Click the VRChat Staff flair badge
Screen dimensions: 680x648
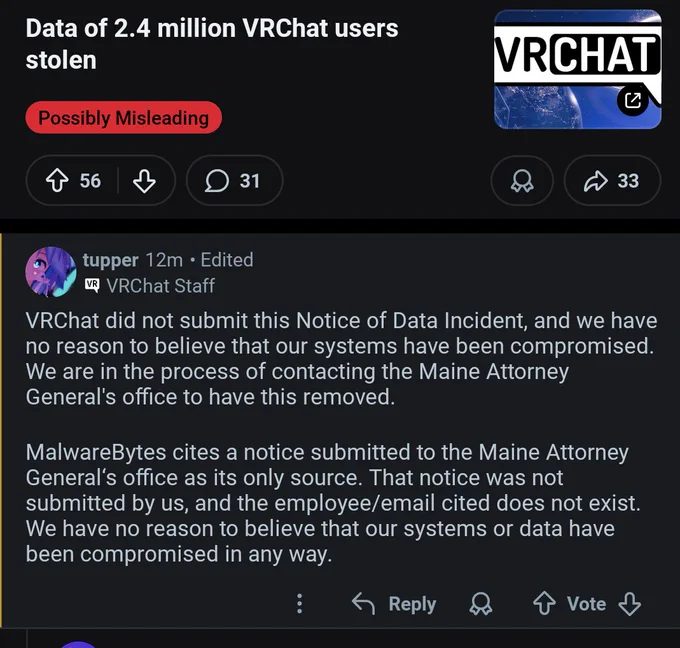coord(150,286)
